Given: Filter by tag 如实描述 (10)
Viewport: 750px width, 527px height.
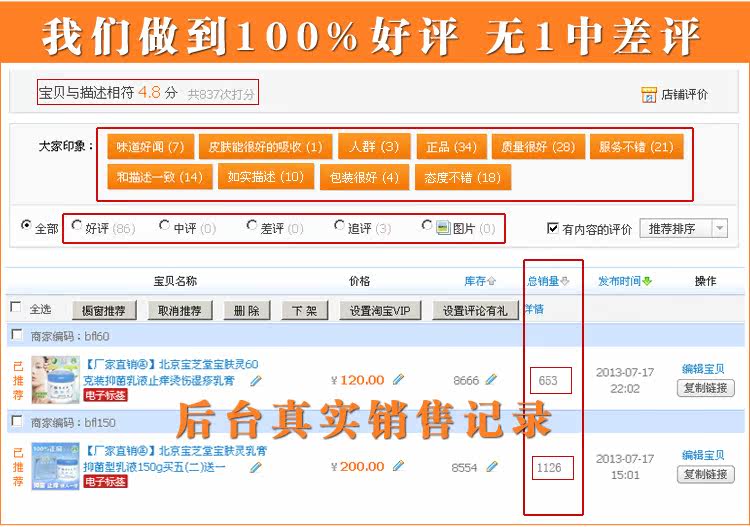Looking at the screenshot, I should click(266, 176).
